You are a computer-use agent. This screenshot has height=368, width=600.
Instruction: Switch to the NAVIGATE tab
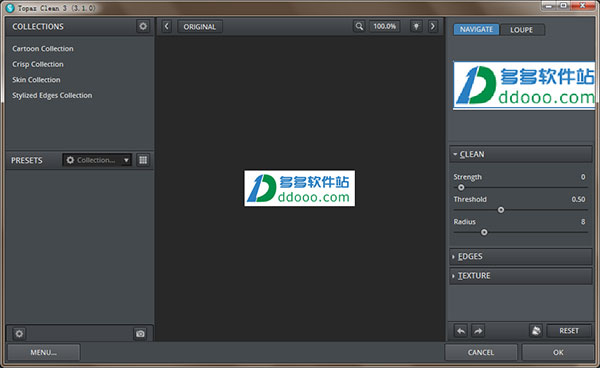pyautogui.click(x=476, y=29)
